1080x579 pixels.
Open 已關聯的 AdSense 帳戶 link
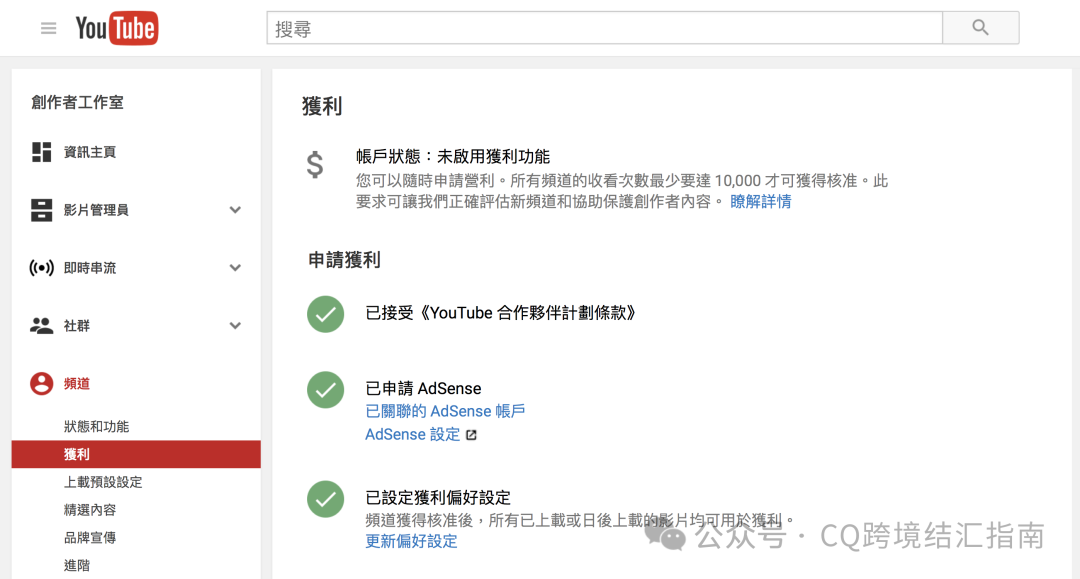[x=445, y=411]
